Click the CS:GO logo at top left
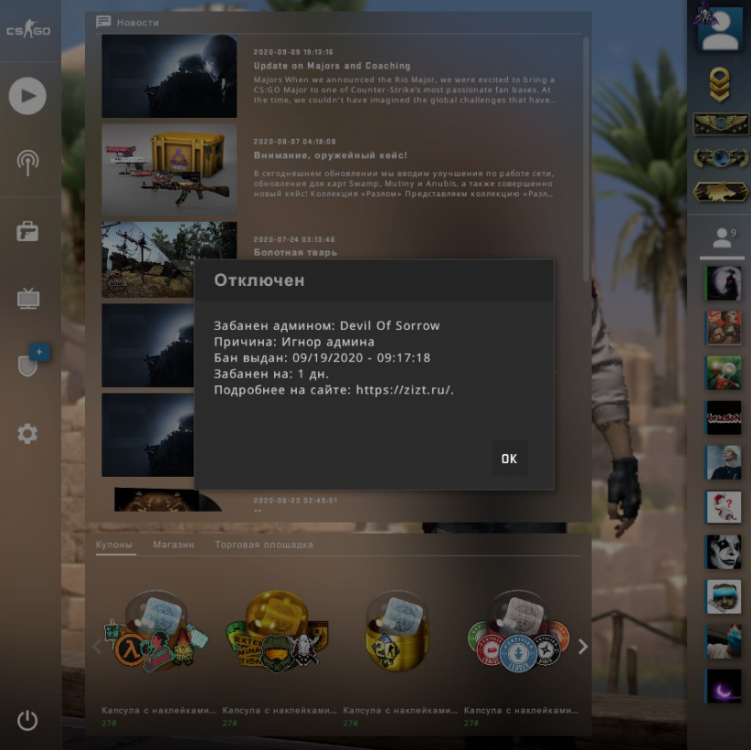 coord(28,30)
